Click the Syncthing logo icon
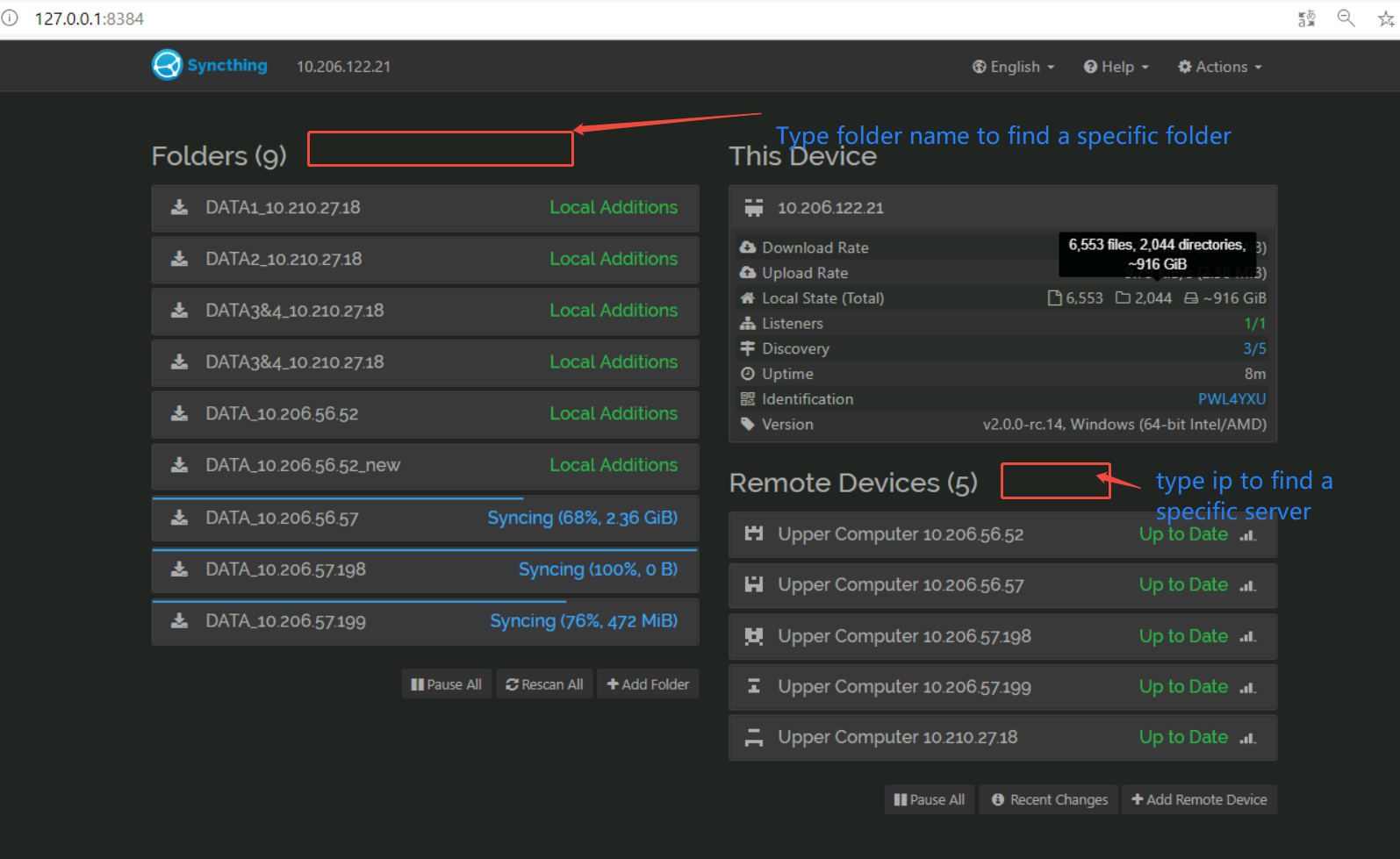This screenshot has height=859, width=1400. (167, 65)
